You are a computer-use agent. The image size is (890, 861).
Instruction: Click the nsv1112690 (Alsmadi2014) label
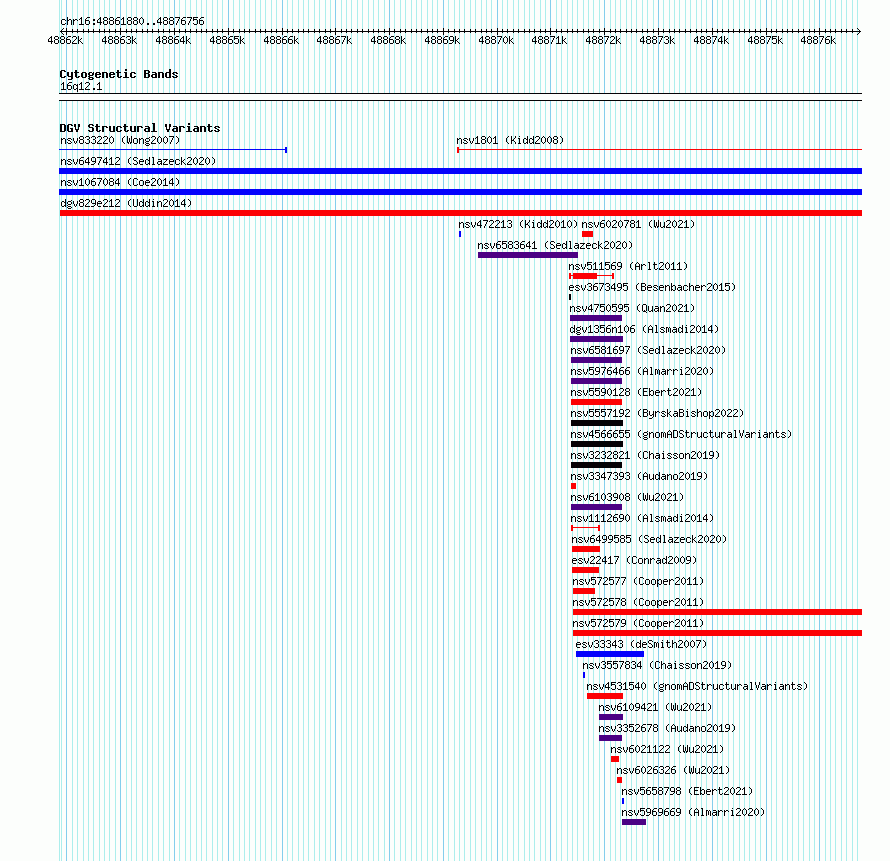click(x=643, y=518)
